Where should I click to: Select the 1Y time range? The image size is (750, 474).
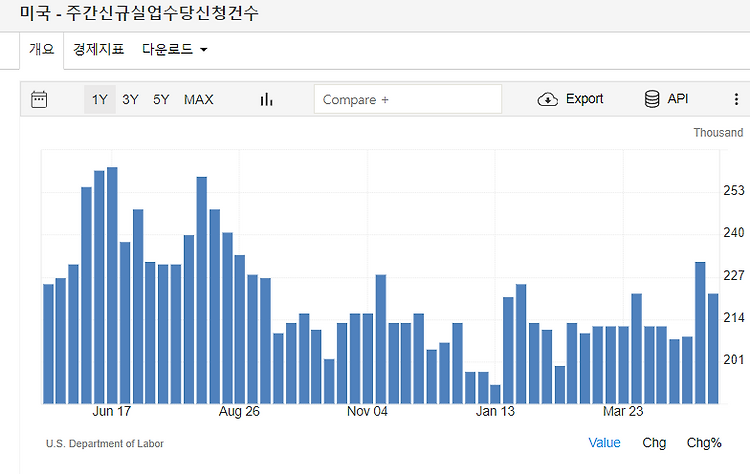pos(99,99)
